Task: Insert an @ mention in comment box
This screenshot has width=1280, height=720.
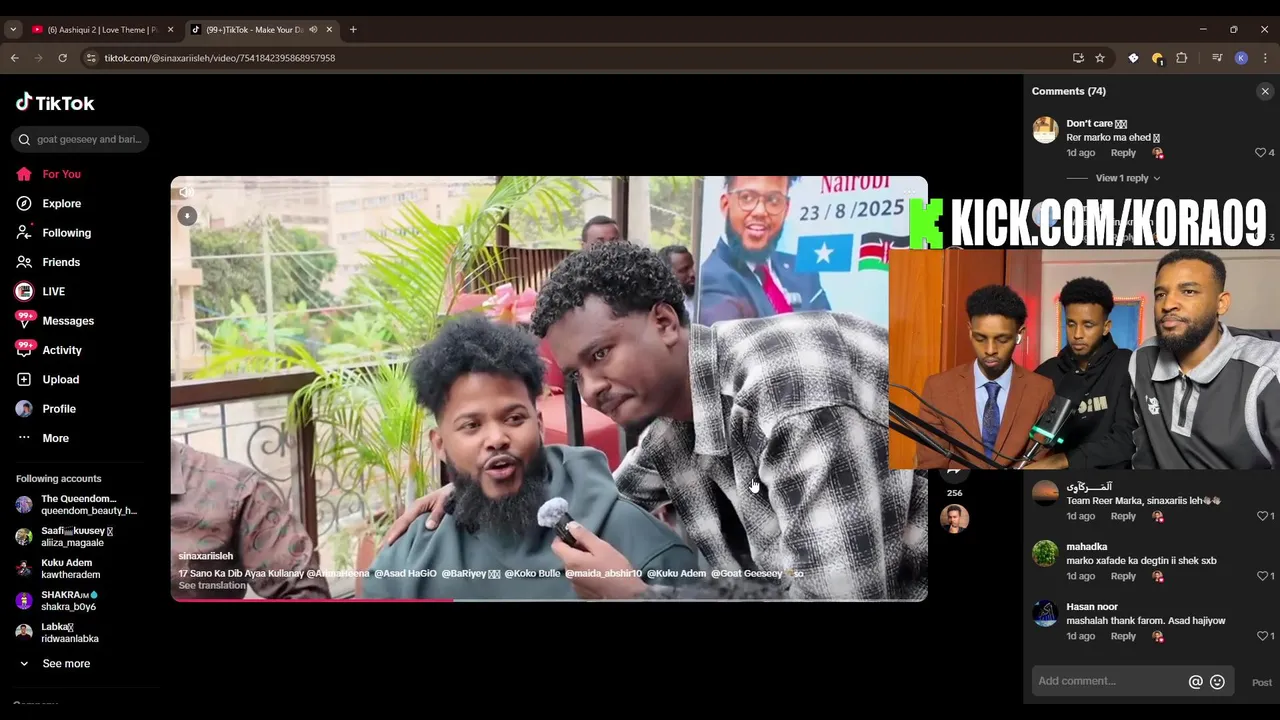Action: point(1195,682)
